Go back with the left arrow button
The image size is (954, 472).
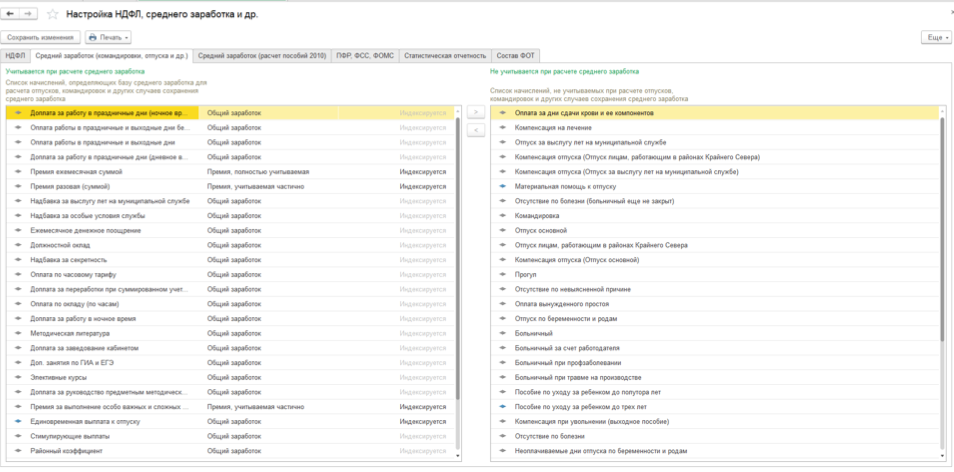tap(10, 13)
